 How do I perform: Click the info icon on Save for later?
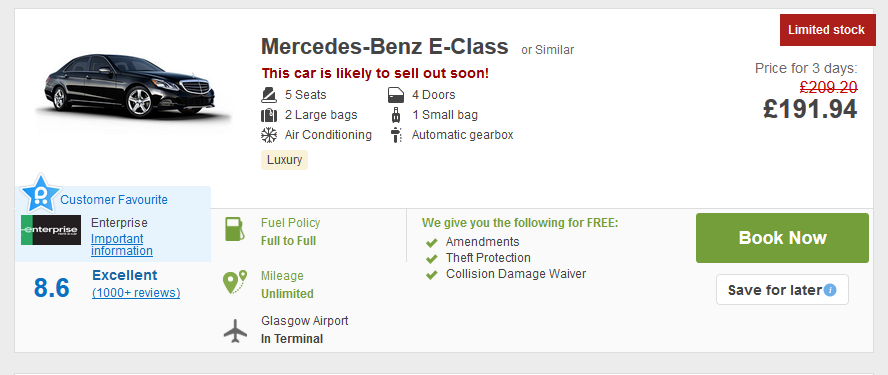830,290
